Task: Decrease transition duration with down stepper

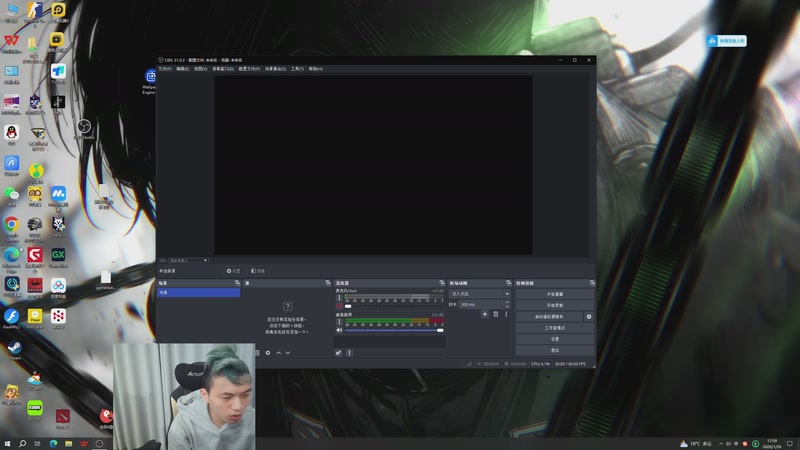Action: click(x=507, y=307)
